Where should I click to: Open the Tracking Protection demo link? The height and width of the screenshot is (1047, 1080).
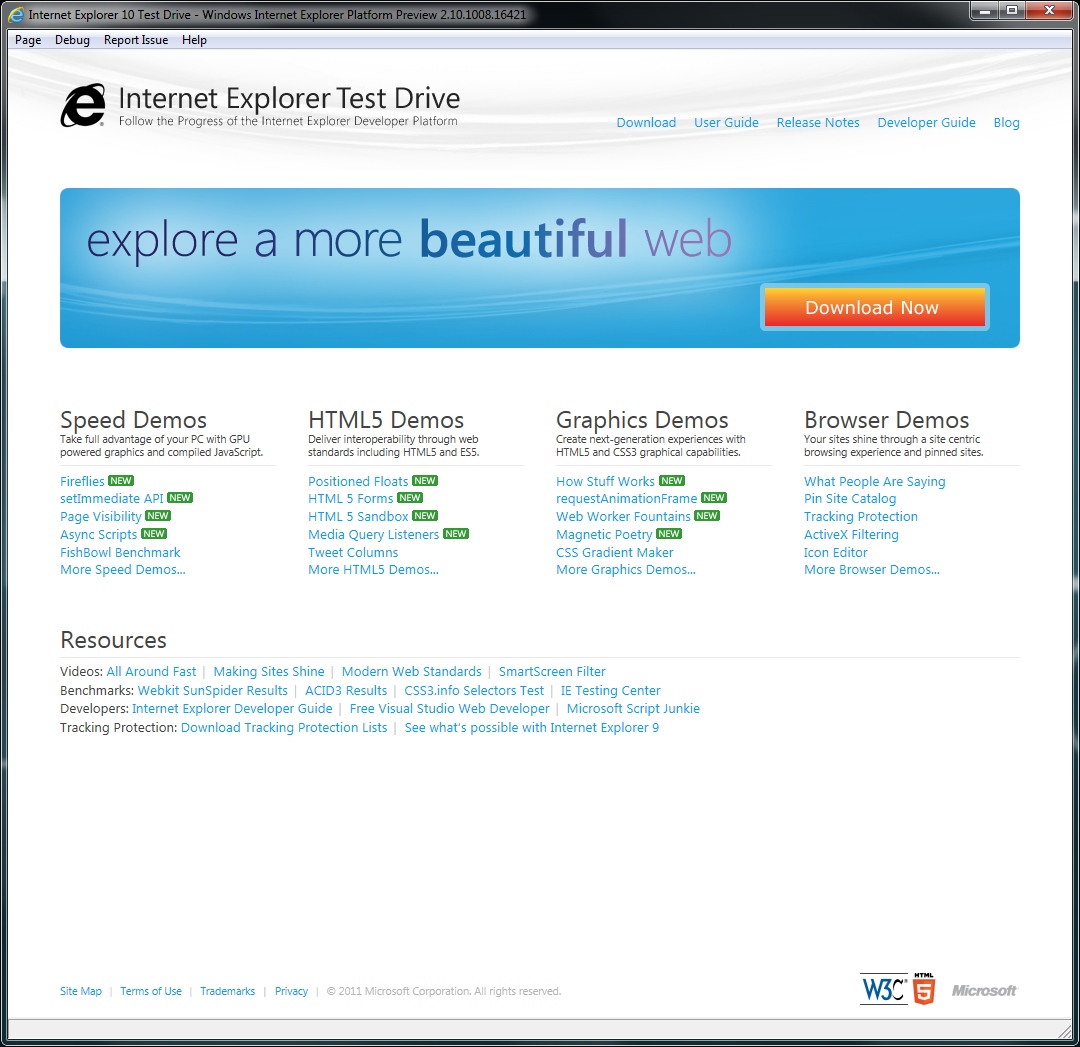(860, 517)
